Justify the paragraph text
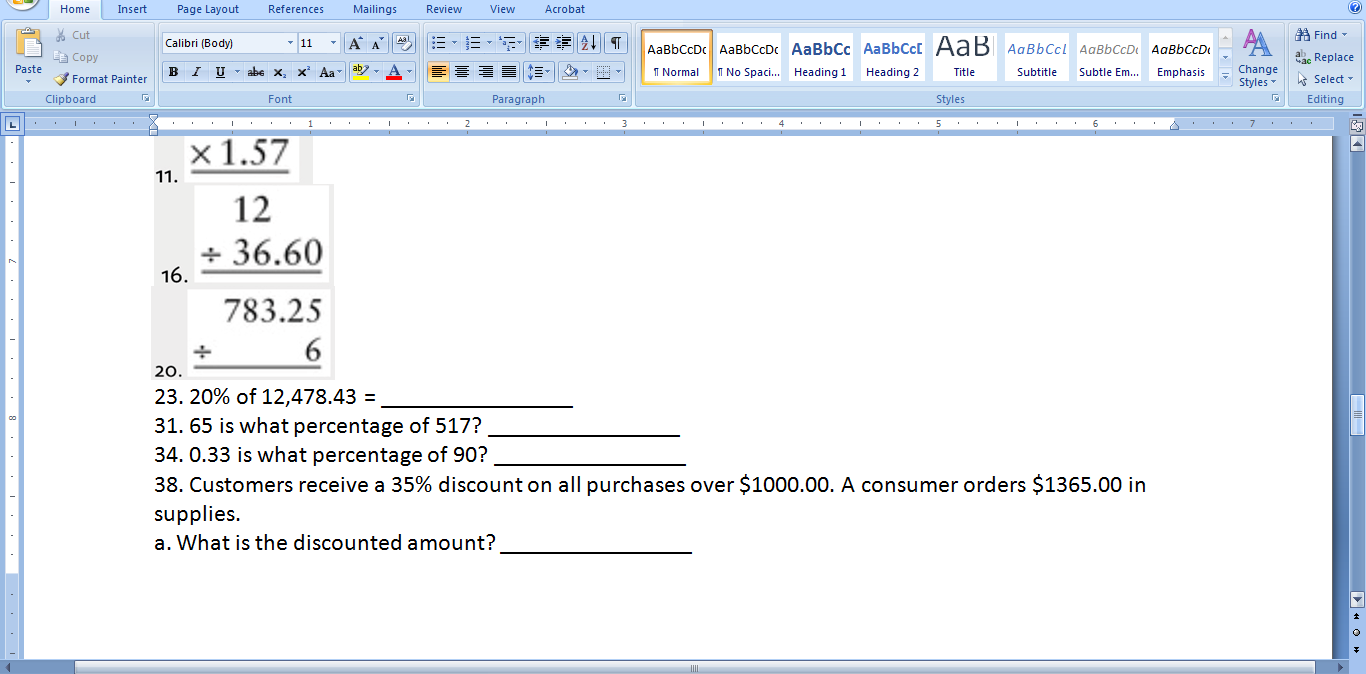Viewport: 1366px width, 674px height. click(x=508, y=72)
